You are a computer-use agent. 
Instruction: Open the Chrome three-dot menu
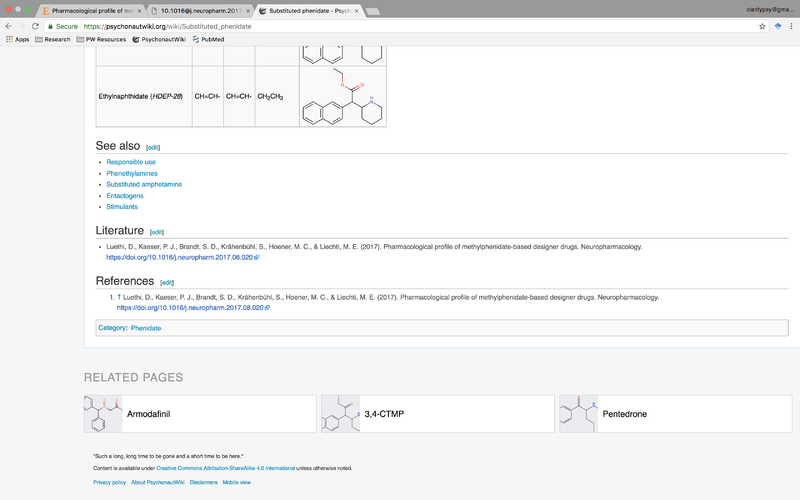[792, 25]
